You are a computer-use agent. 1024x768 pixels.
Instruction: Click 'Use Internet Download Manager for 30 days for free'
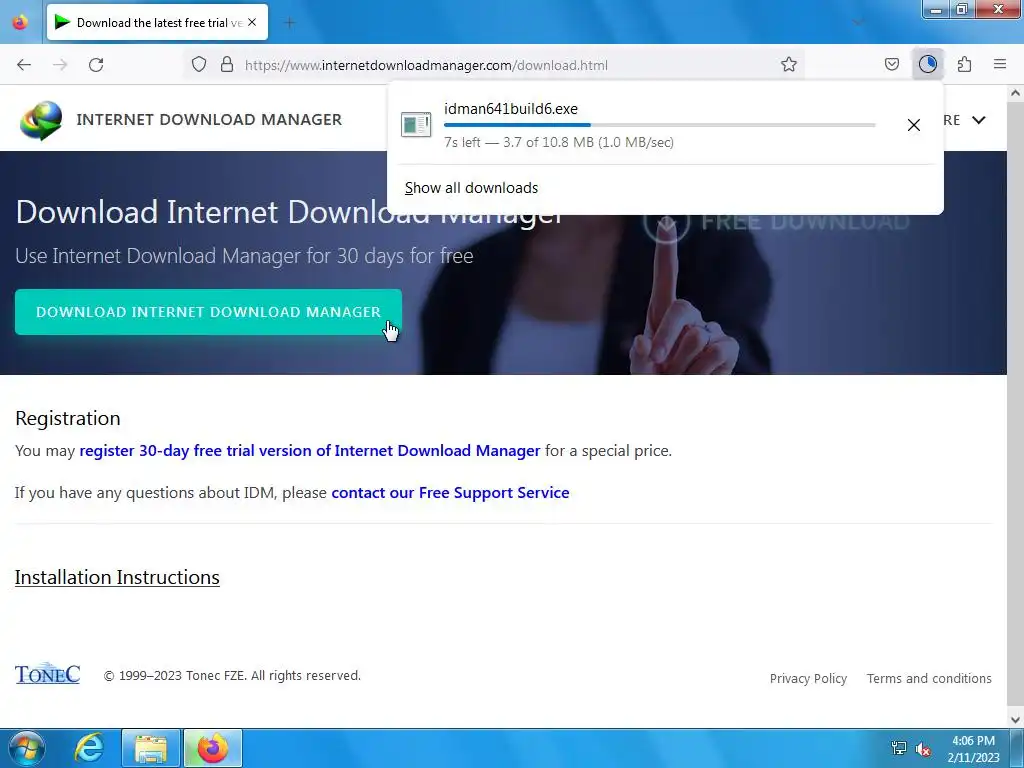(x=244, y=255)
